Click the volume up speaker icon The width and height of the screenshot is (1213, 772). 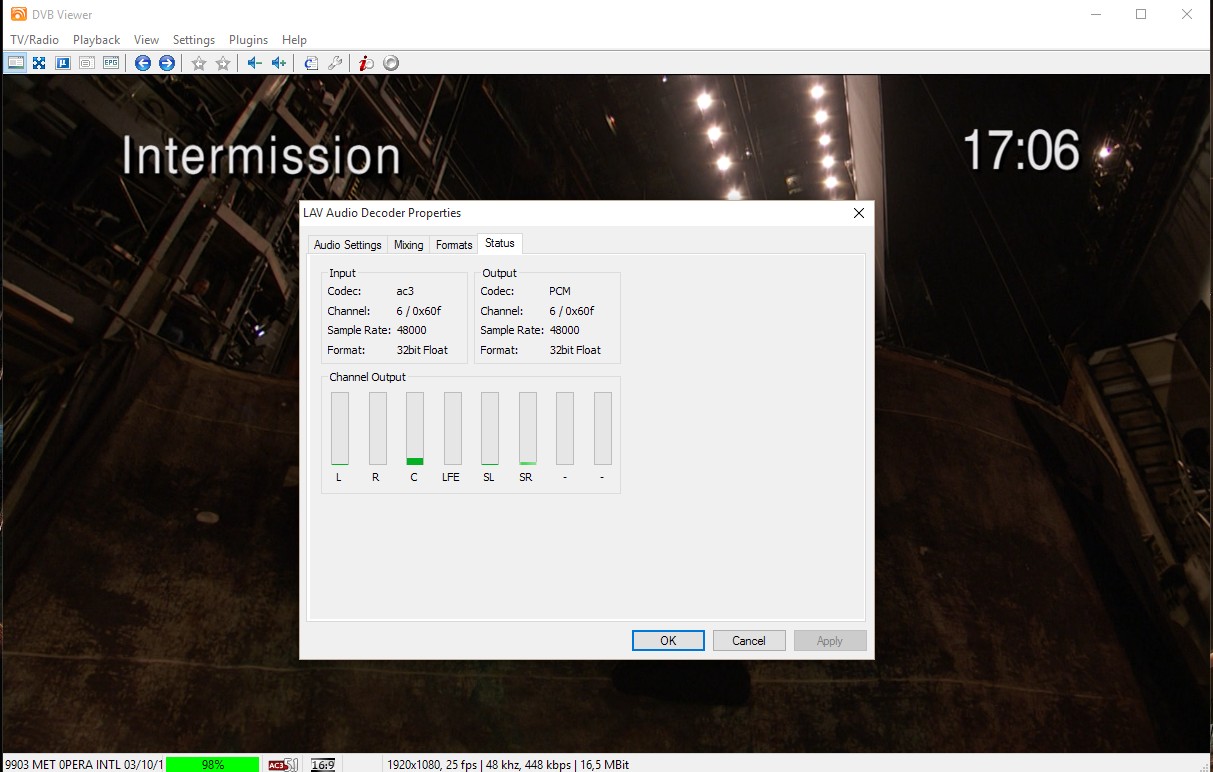(x=279, y=63)
